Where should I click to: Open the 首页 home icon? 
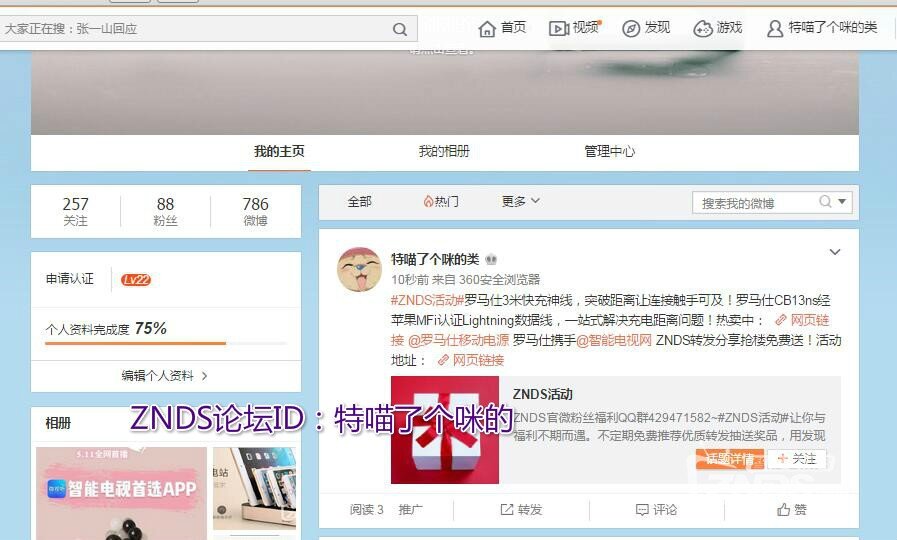tap(487, 29)
